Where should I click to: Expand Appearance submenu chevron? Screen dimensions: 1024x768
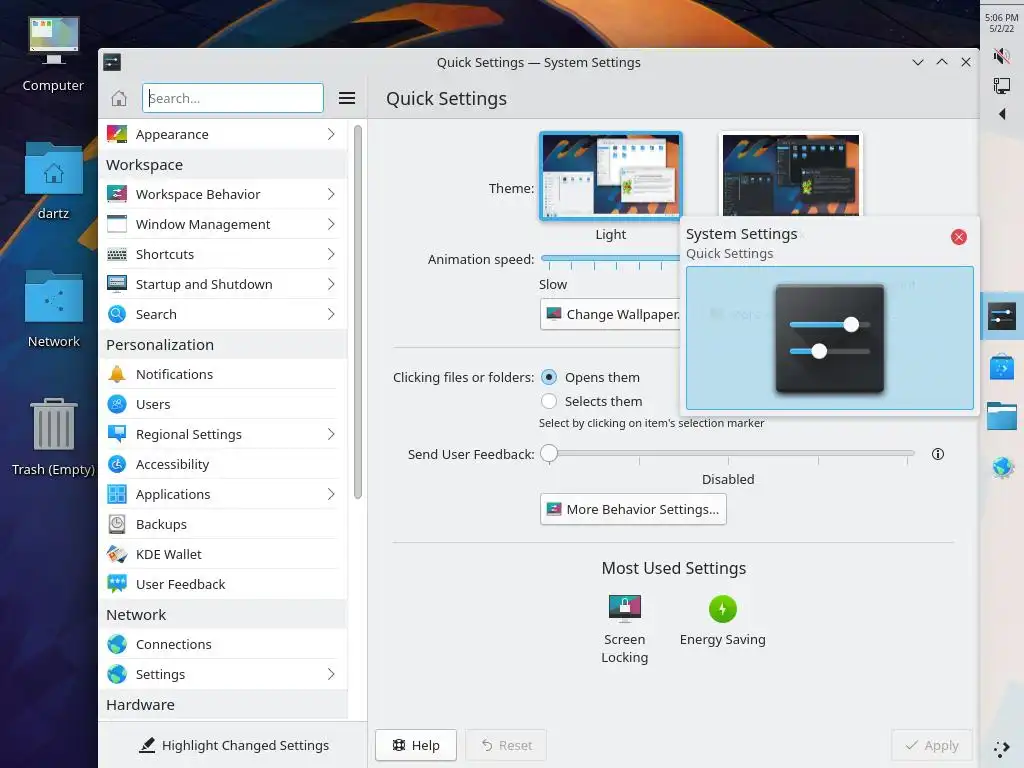click(331, 134)
